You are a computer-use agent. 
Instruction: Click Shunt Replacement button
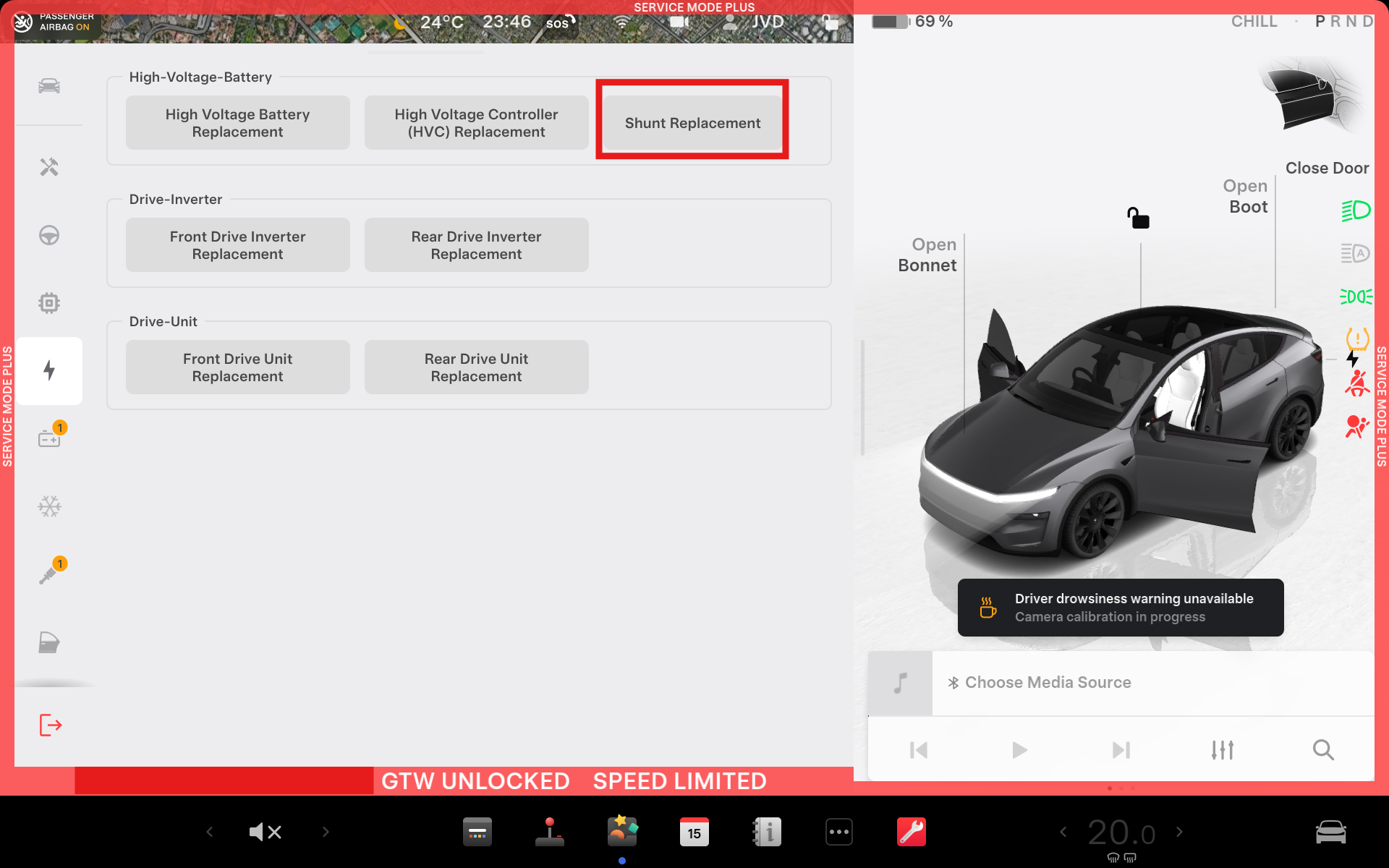point(692,123)
